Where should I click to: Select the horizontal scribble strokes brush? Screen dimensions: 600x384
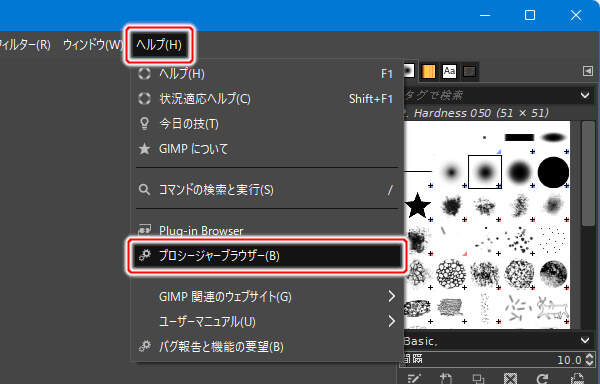tap(451, 308)
